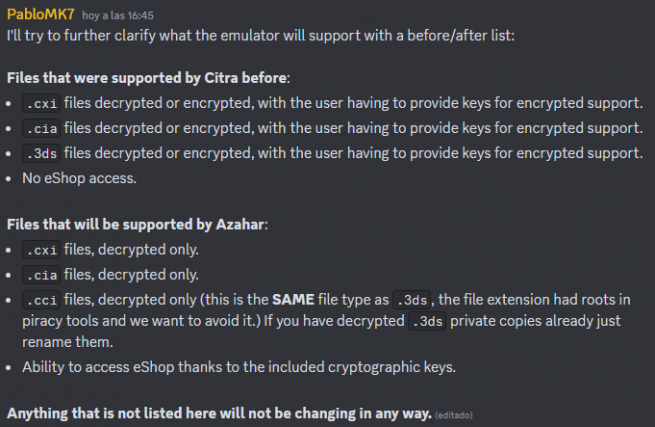Click the bold word SAME
Screen dimensions: 655x427
coord(293,300)
